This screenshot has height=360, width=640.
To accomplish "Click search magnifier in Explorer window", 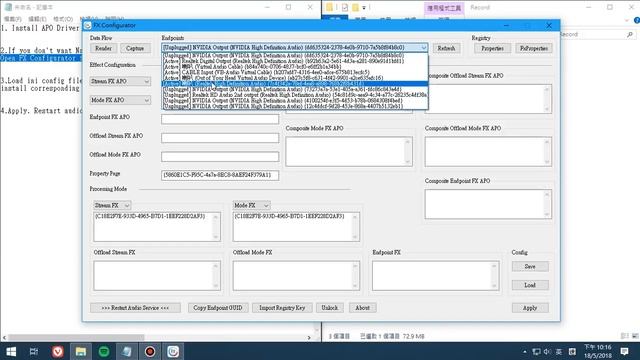I will [x=629, y=35].
